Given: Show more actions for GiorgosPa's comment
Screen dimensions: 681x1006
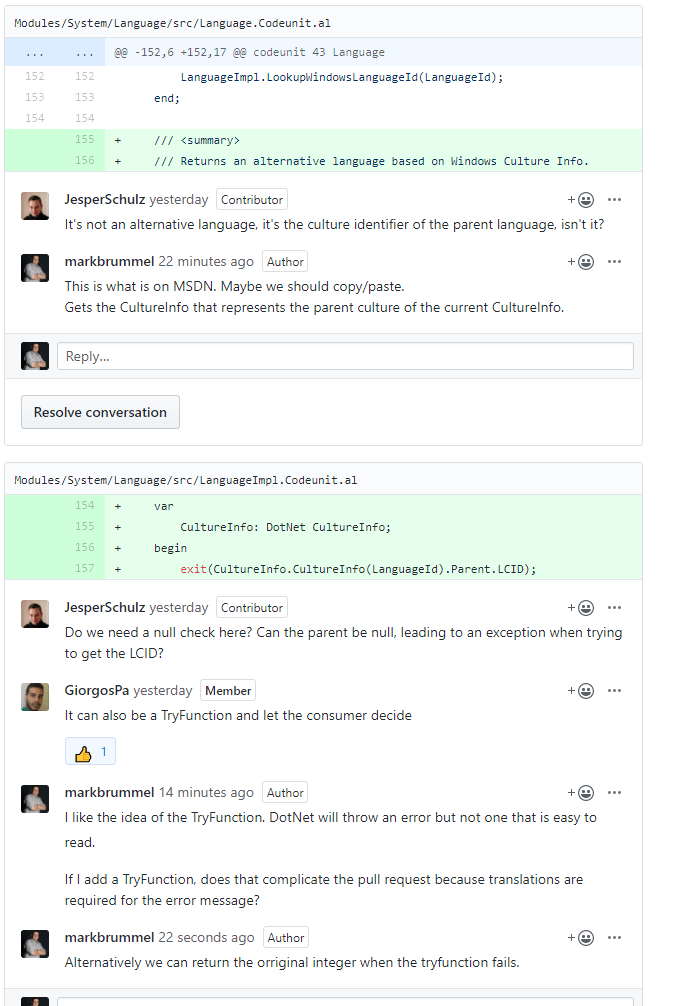Looking at the screenshot, I should click(x=614, y=691).
